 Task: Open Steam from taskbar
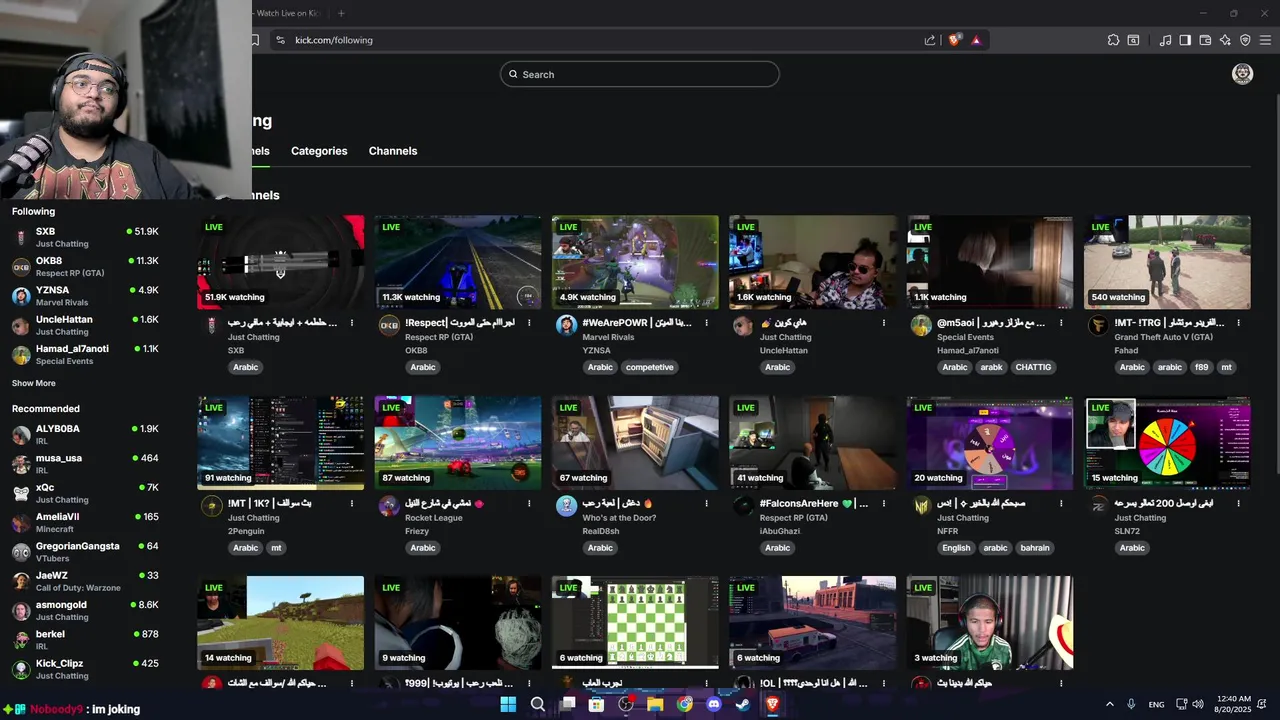tap(743, 704)
